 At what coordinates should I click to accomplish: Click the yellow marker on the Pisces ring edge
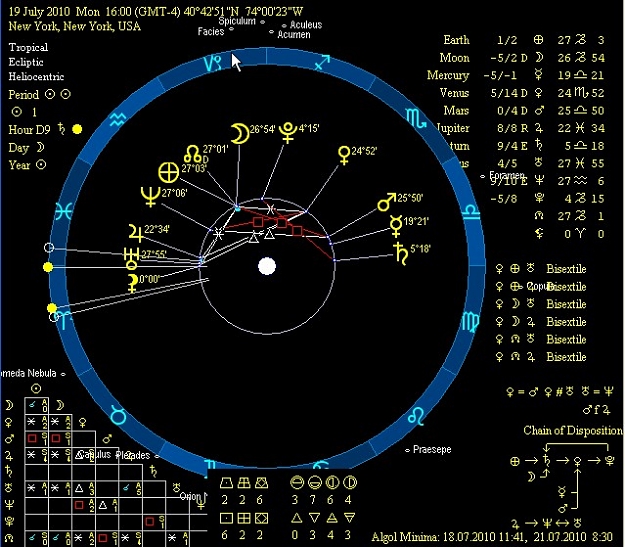point(48,267)
